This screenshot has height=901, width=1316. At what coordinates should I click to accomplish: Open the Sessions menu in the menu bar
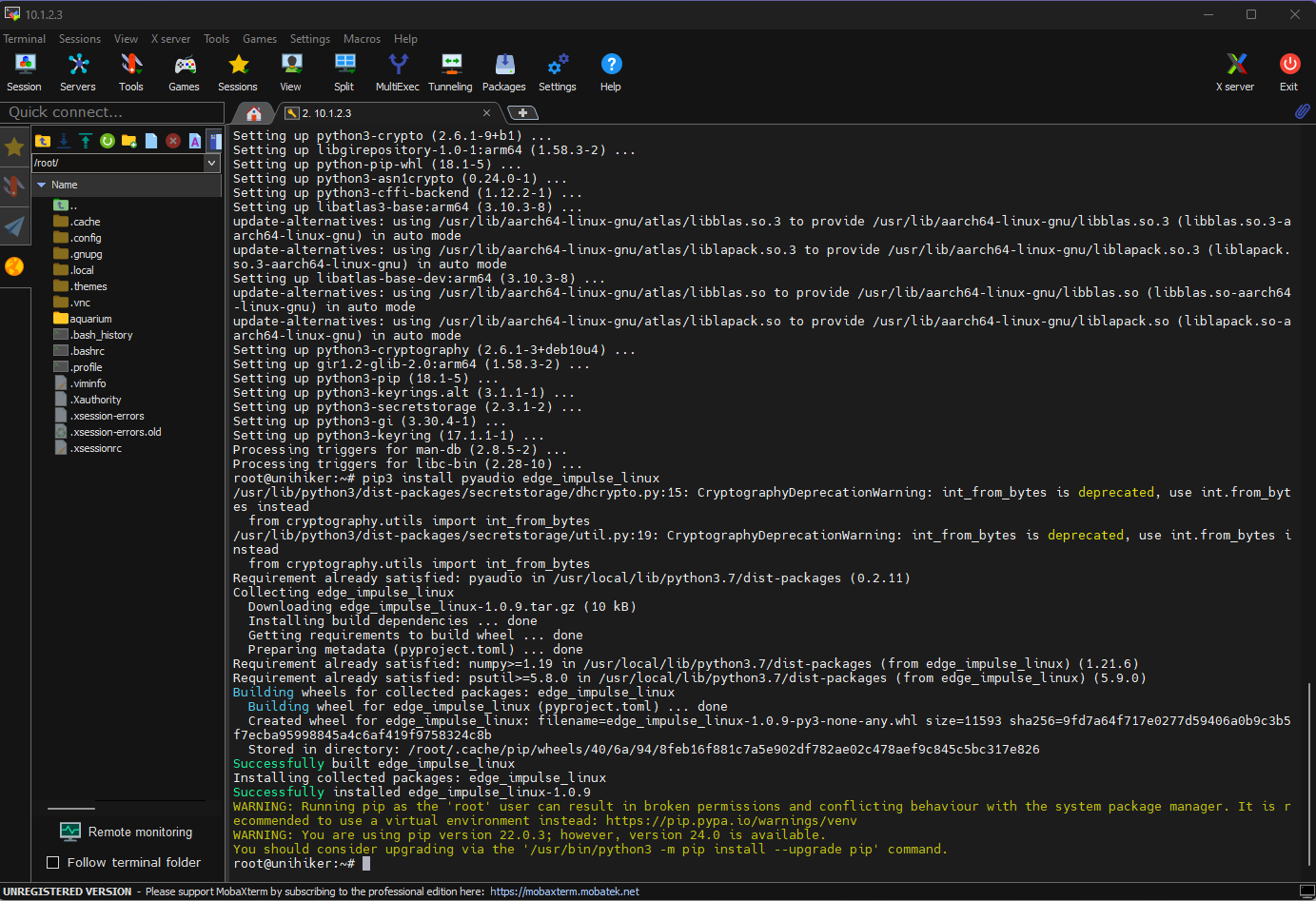[x=79, y=39]
